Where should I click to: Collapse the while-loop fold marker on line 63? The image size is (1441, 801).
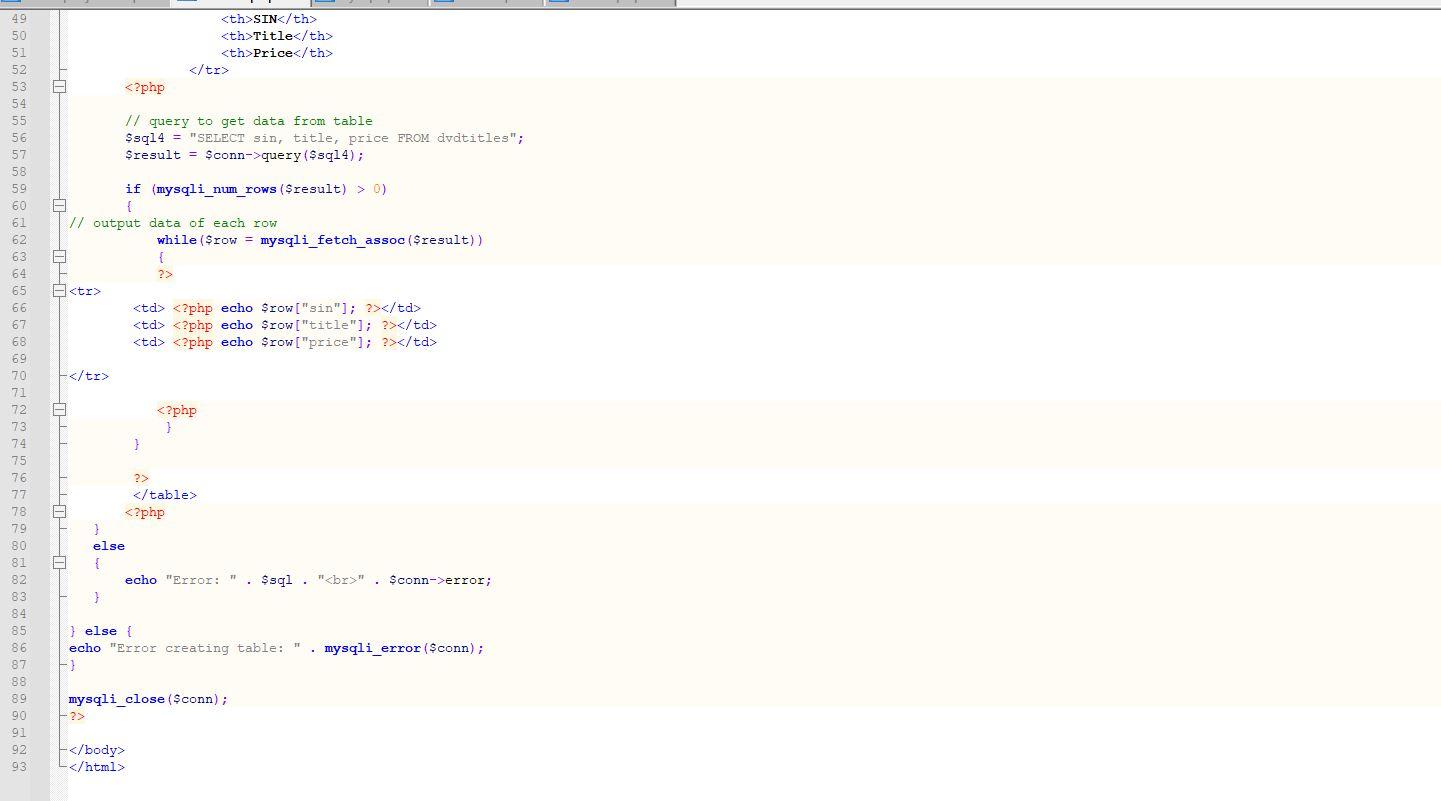tap(59, 257)
